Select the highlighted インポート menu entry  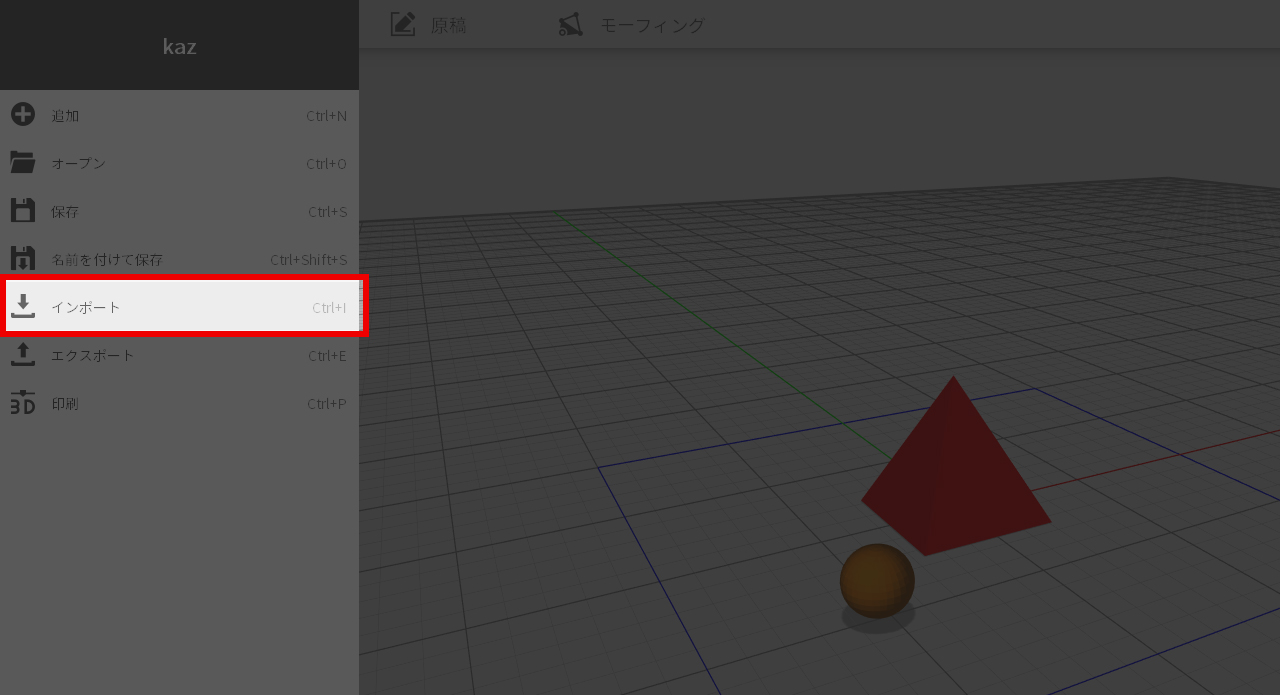pyautogui.click(x=180, y=307)
